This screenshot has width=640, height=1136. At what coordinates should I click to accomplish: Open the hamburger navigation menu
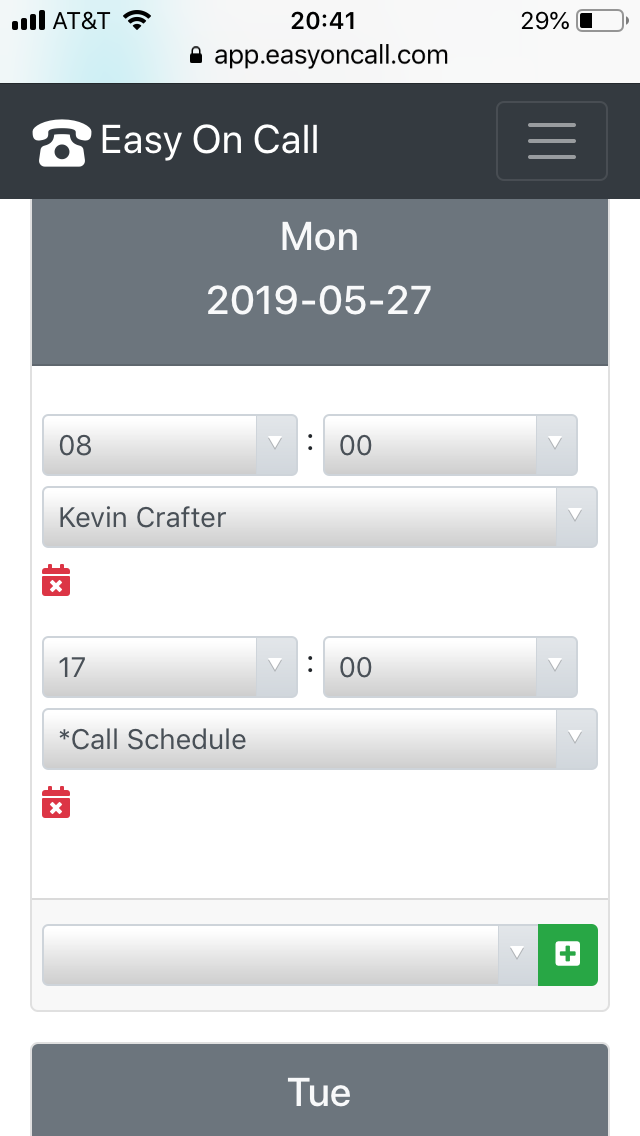point(551,141)
